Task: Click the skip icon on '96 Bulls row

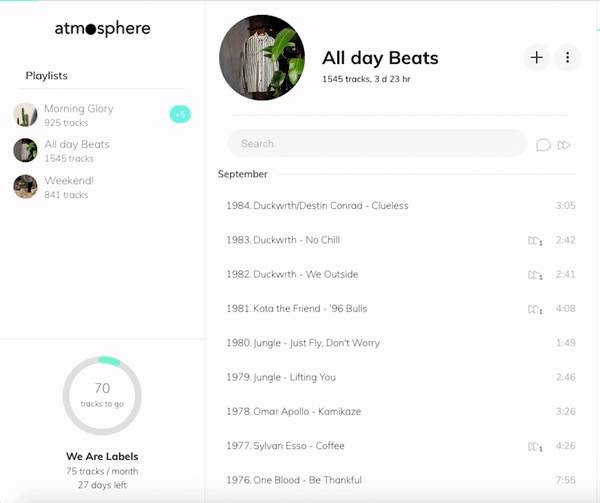Action: pyautogui.click(x=535, y=309)
